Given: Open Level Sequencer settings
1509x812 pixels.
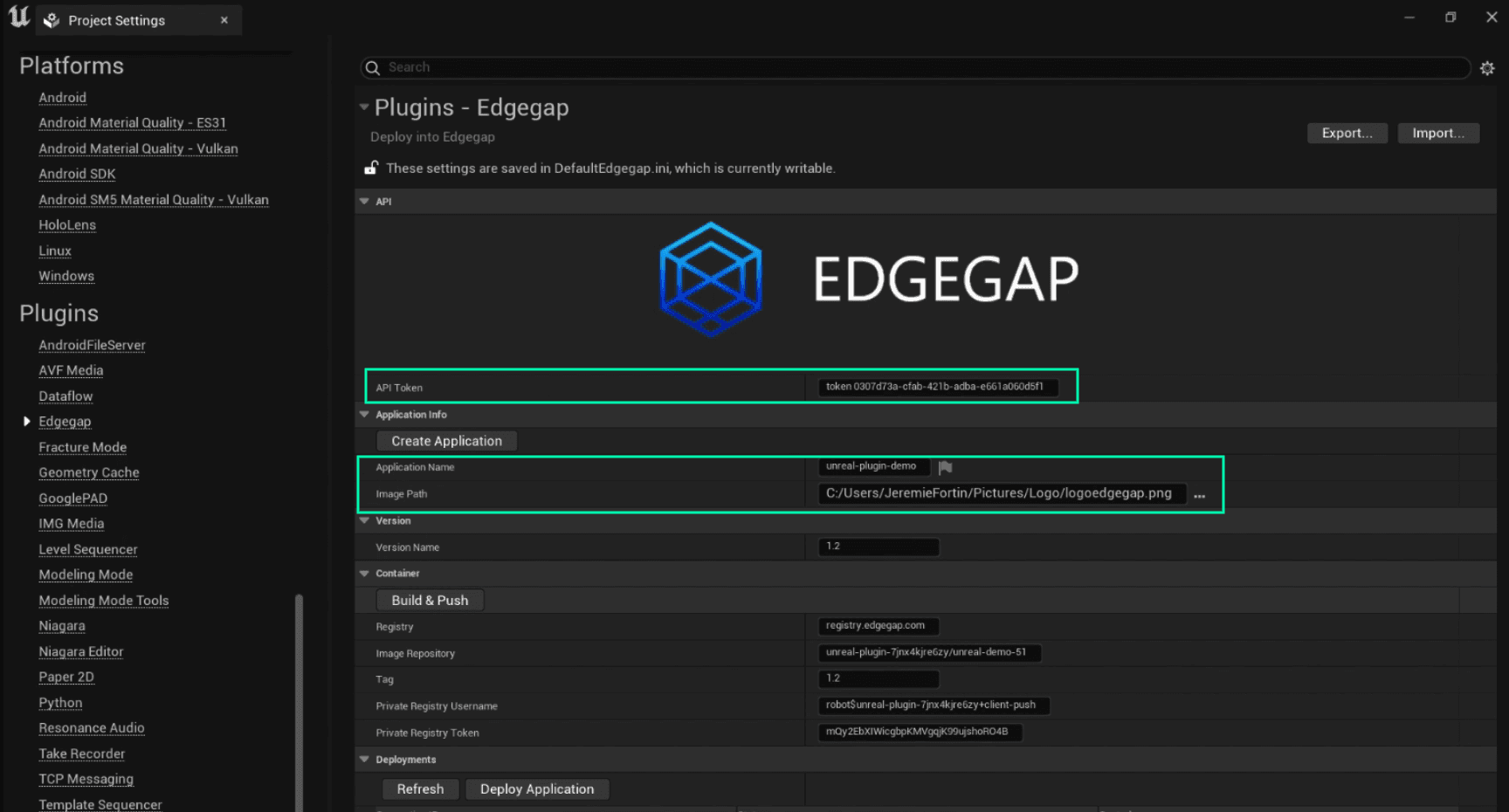Looking at the screenshot, I should (x=88, y=549).
